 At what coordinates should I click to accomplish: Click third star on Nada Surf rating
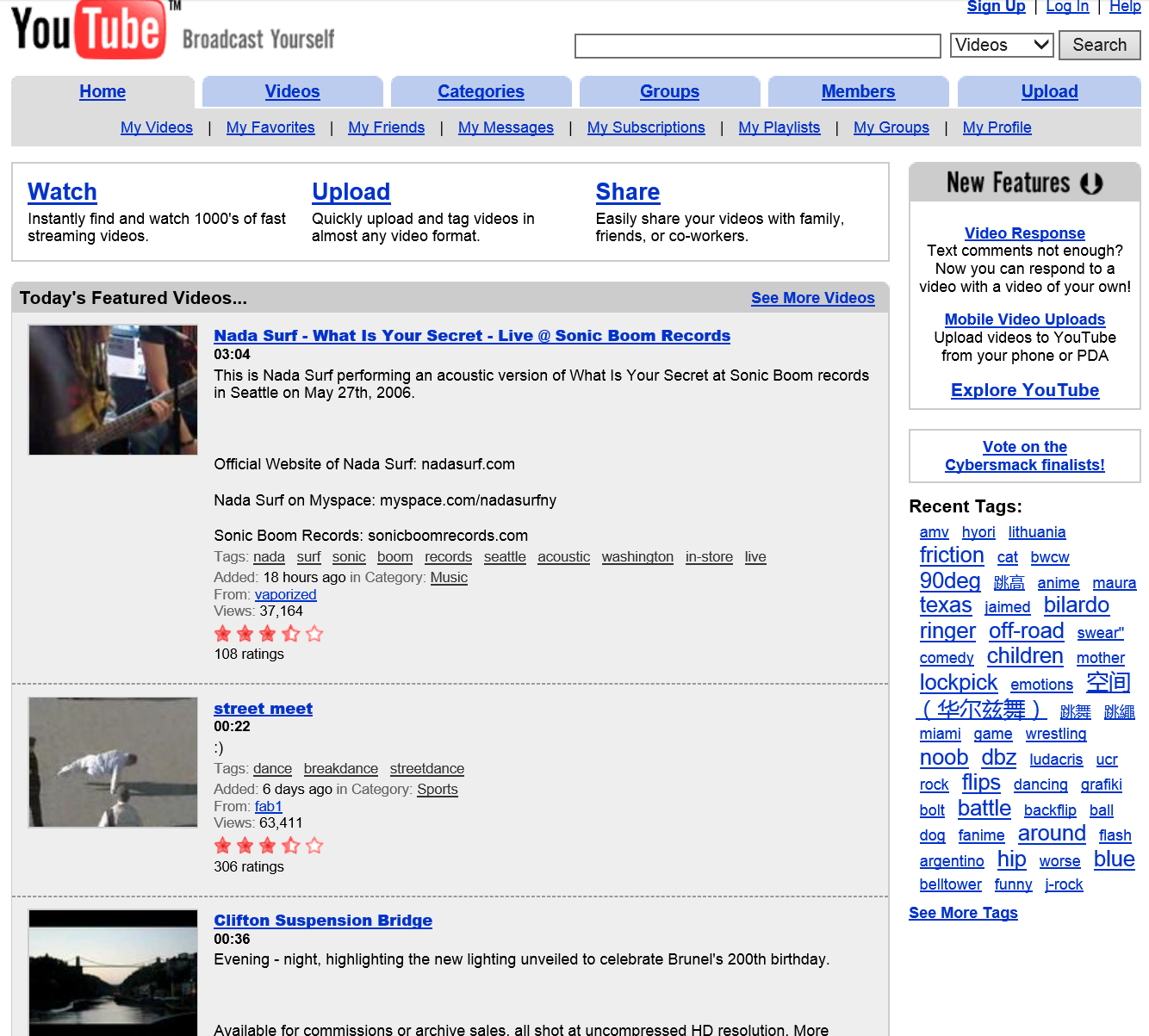point(268,634)
